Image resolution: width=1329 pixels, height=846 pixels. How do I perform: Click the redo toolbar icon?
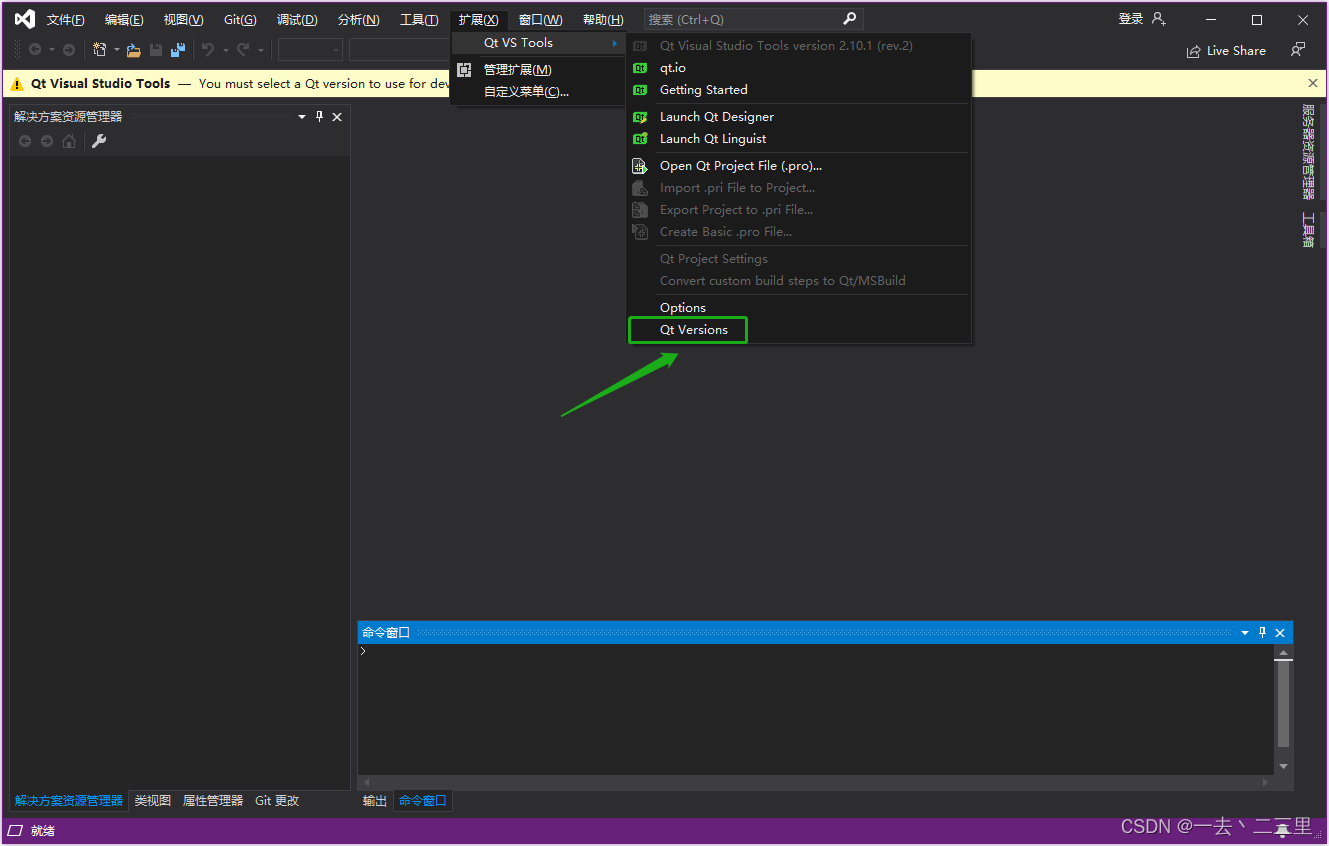(243, 50)
